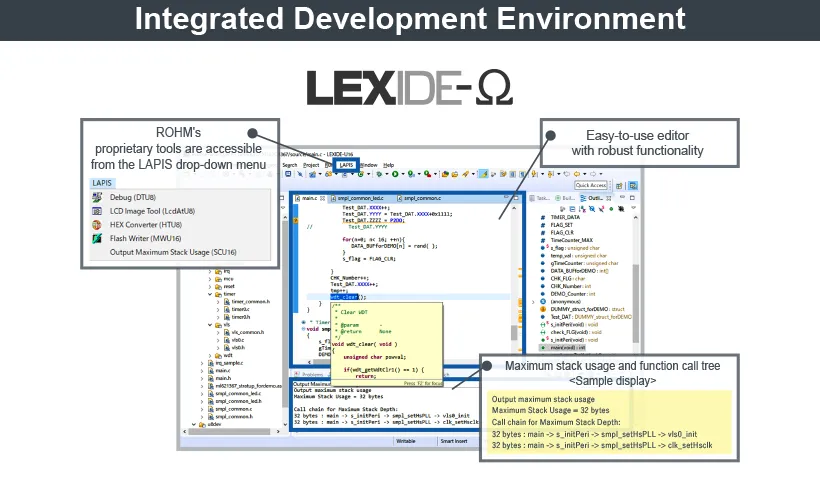Select FLAG_SET in the outline
This screenshot has height=481, width=820.
(x=562, y=225)
